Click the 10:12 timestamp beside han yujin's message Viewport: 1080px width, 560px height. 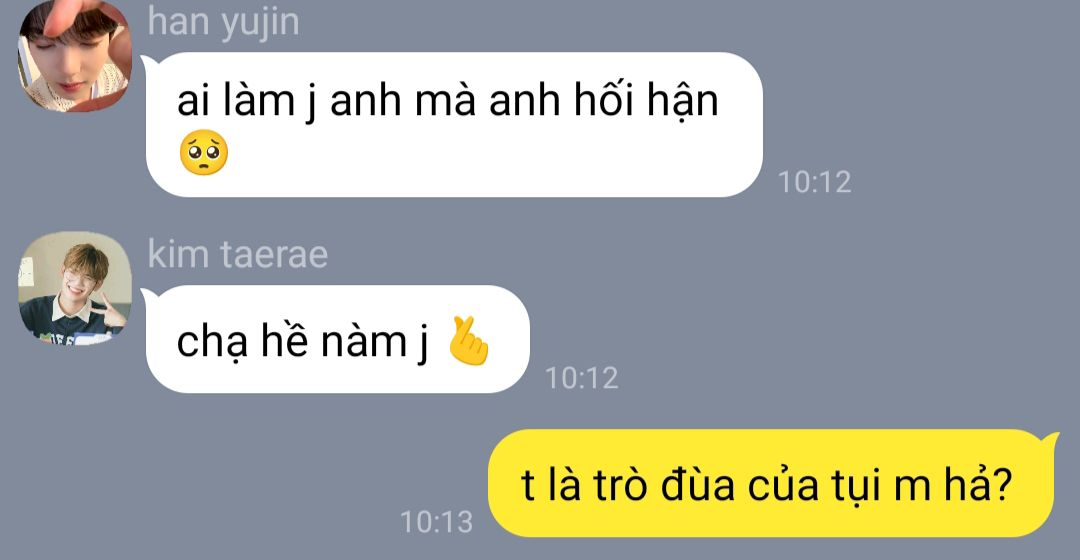pos(814,183)
